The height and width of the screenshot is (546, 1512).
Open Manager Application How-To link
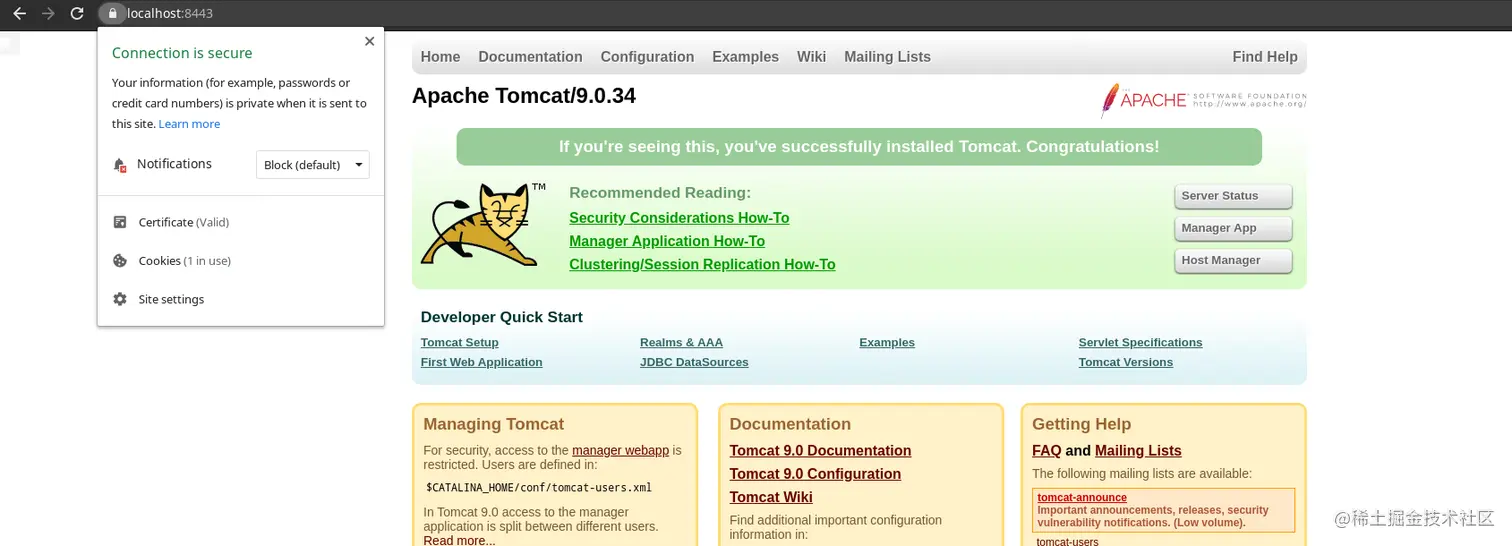coord(667,241)
